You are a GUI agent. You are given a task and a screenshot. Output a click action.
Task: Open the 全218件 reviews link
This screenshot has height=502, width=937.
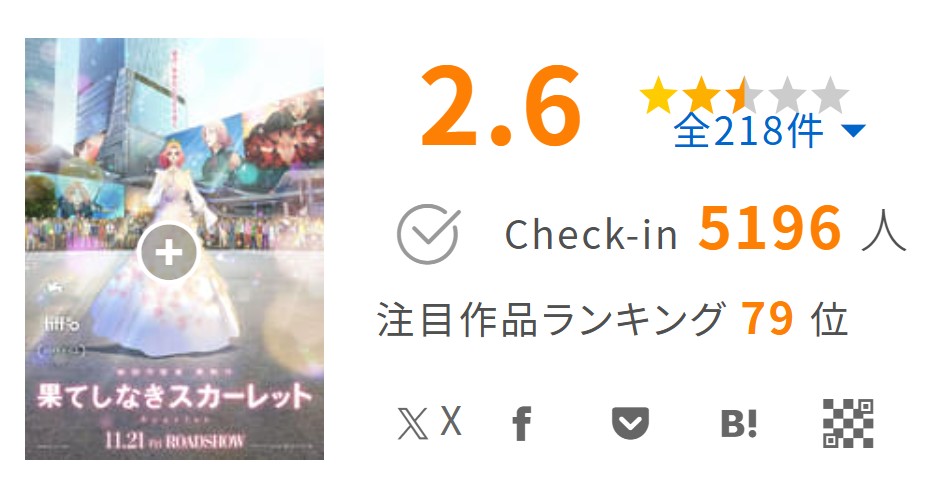(x=748, y=131)
